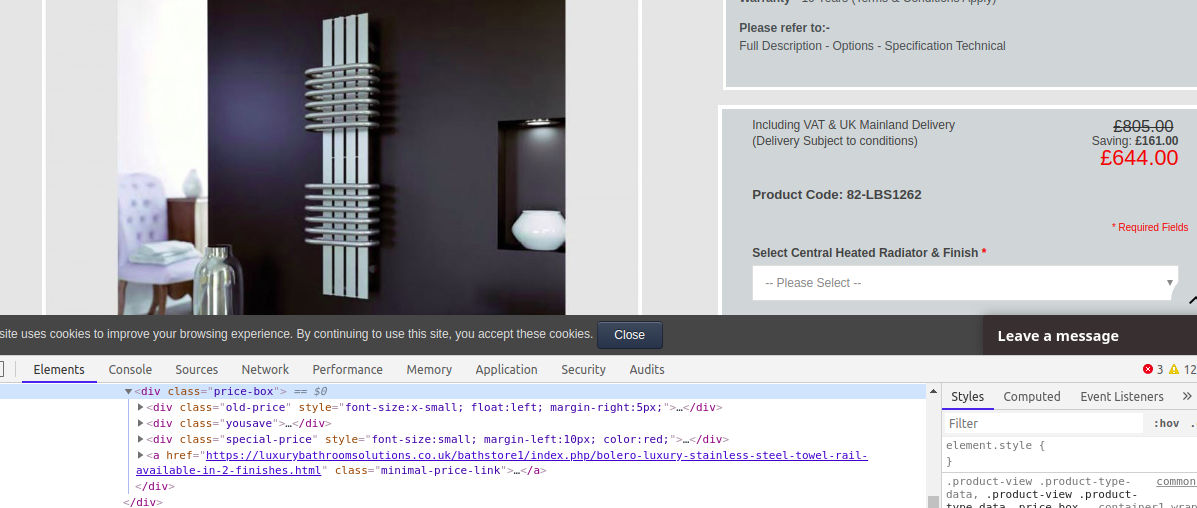The height and width of the screenshot is (508, 1197).
Task: Open the Network tab
Action: [265, 370]
